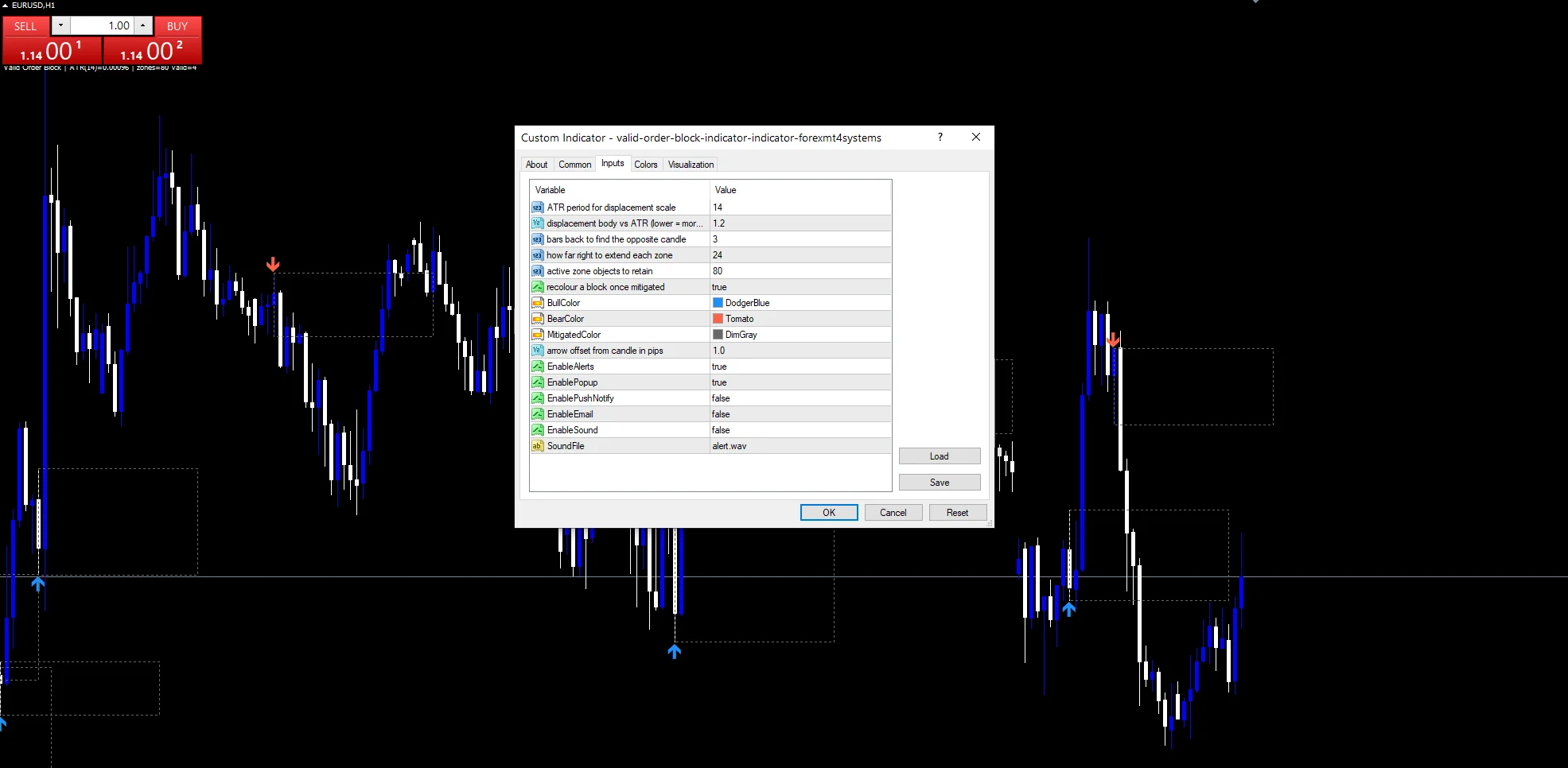The height and width of the screenshot is (768, 1568).
Task: Load saved inputs with the Load button
Action: [940, 456]
